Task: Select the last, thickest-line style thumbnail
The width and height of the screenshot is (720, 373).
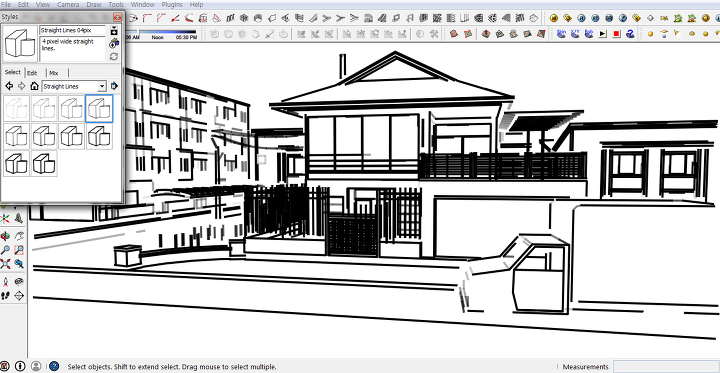Action: (x=44, y=163)
